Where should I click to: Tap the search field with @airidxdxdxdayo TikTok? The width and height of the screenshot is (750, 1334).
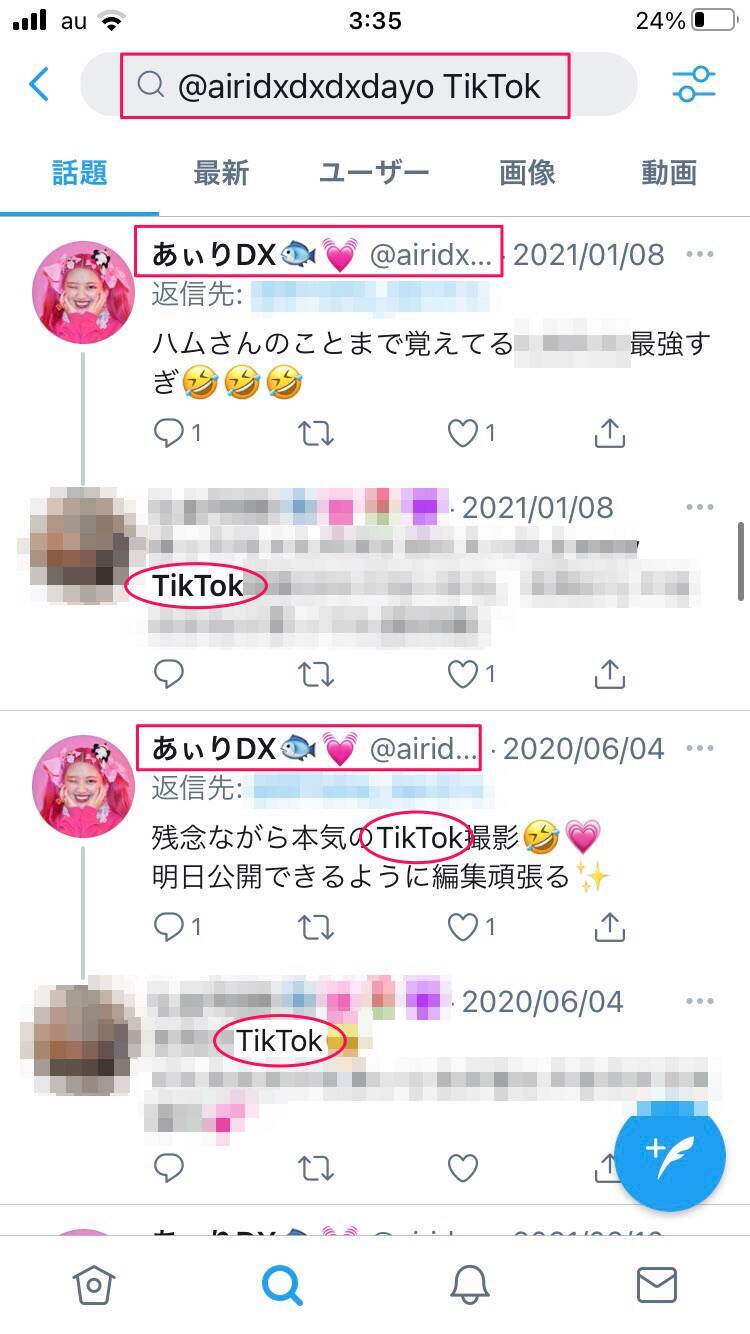click(359, 86)
